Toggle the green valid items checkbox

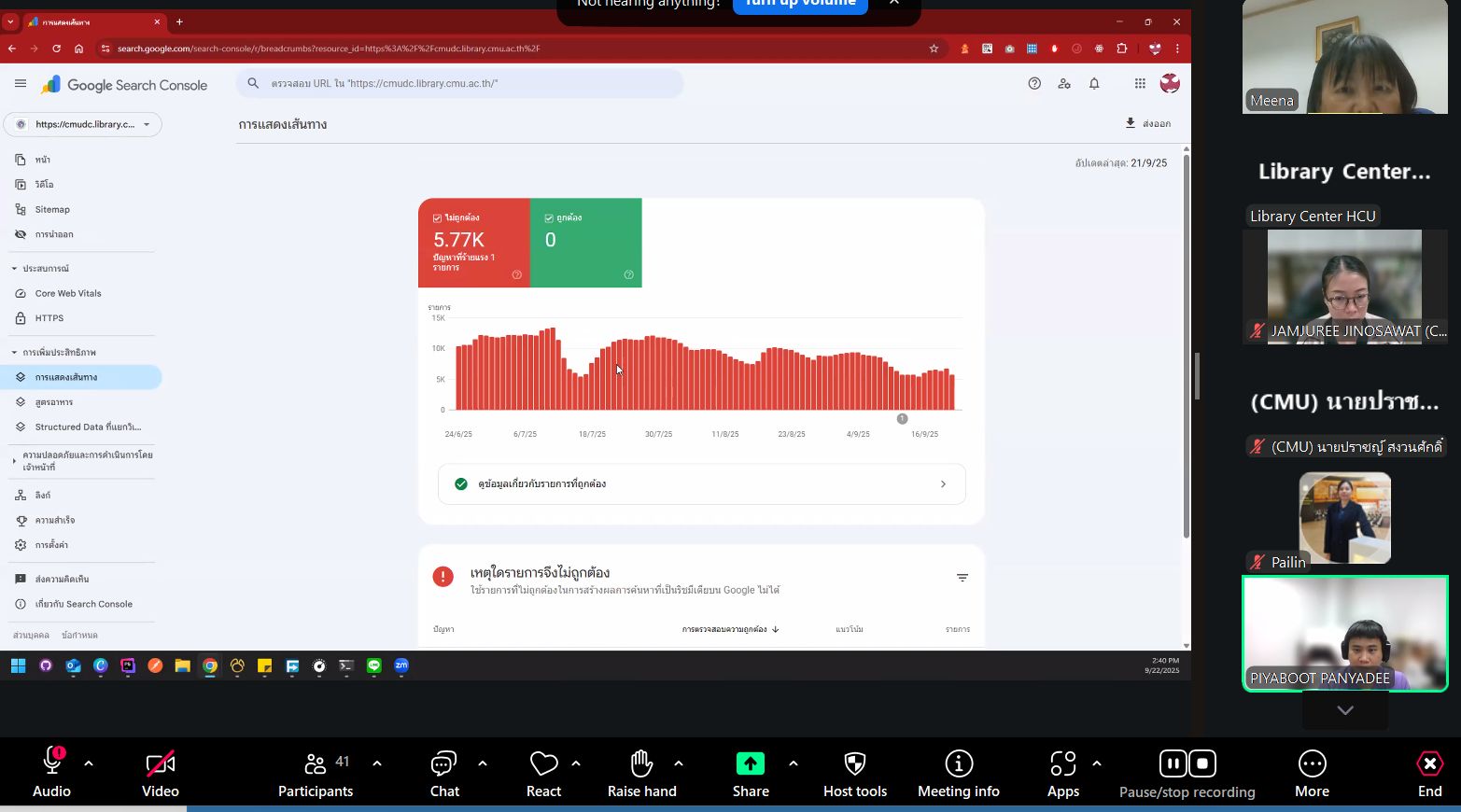pos(549,218)
